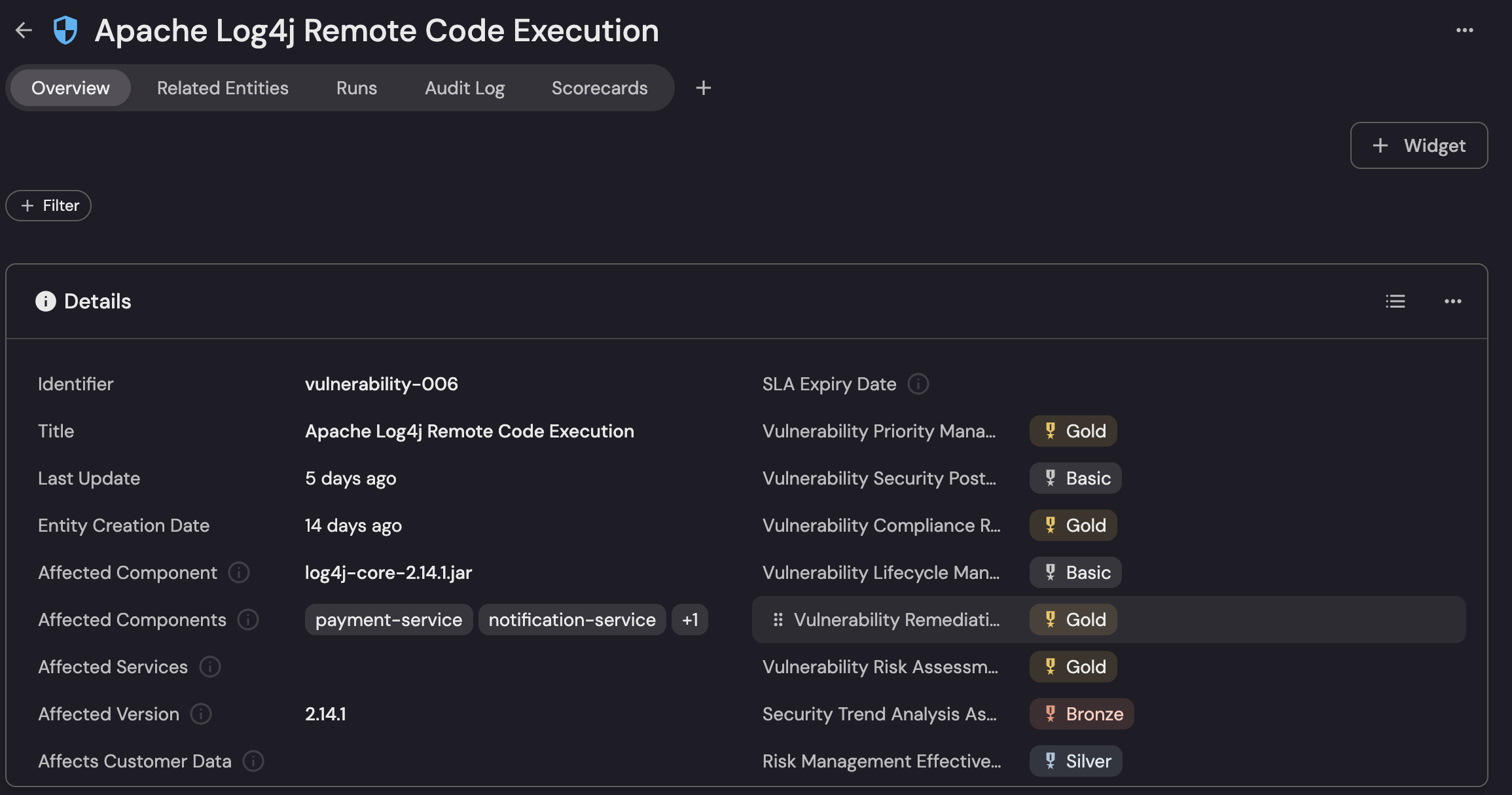Select the payment-service component tag
This screenshot has width=1512, height=795.
[388, 619]
